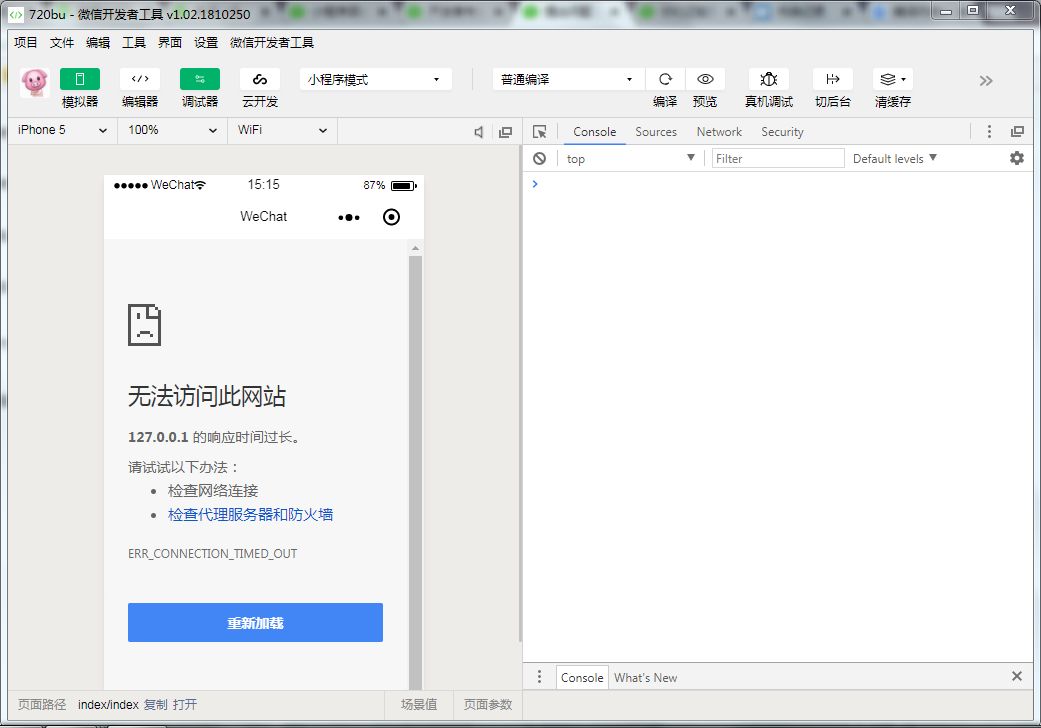Click the 检查代理服务器和防火墙 link
Viewport: 1041px width, 728px height.
point(250,514)
